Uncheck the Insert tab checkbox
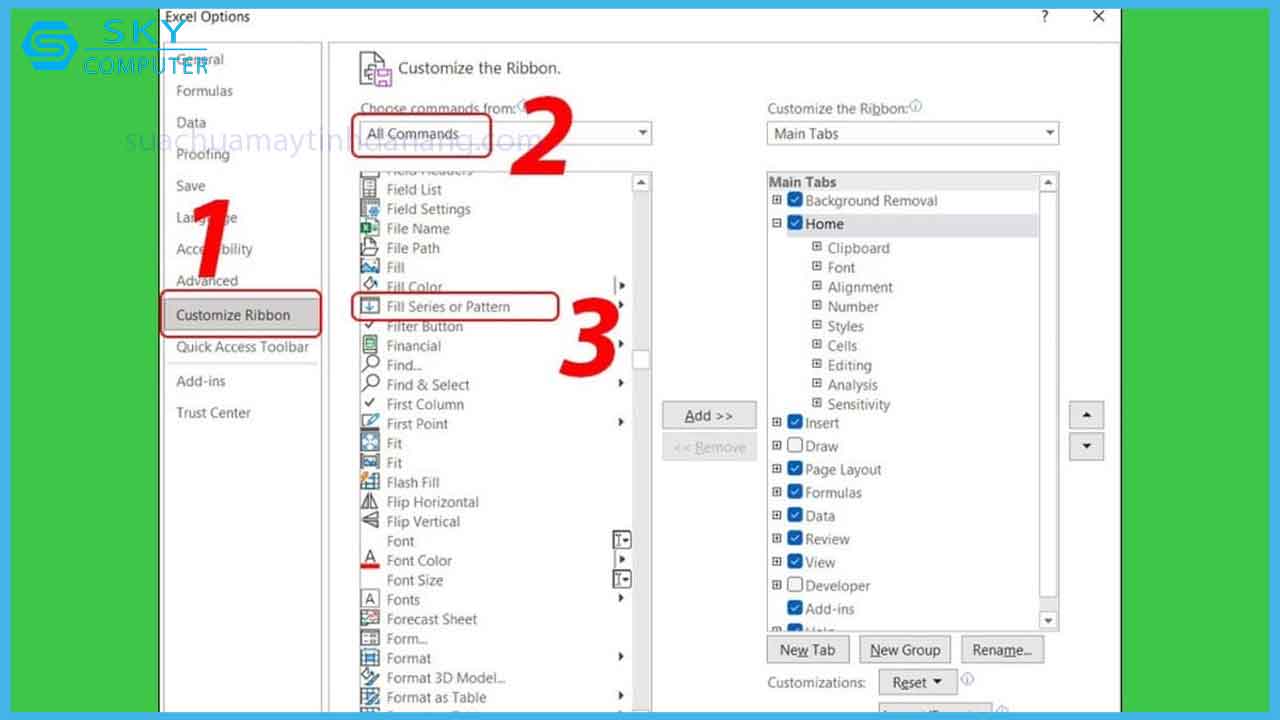 pyautogui.click(x=795, y=422)
